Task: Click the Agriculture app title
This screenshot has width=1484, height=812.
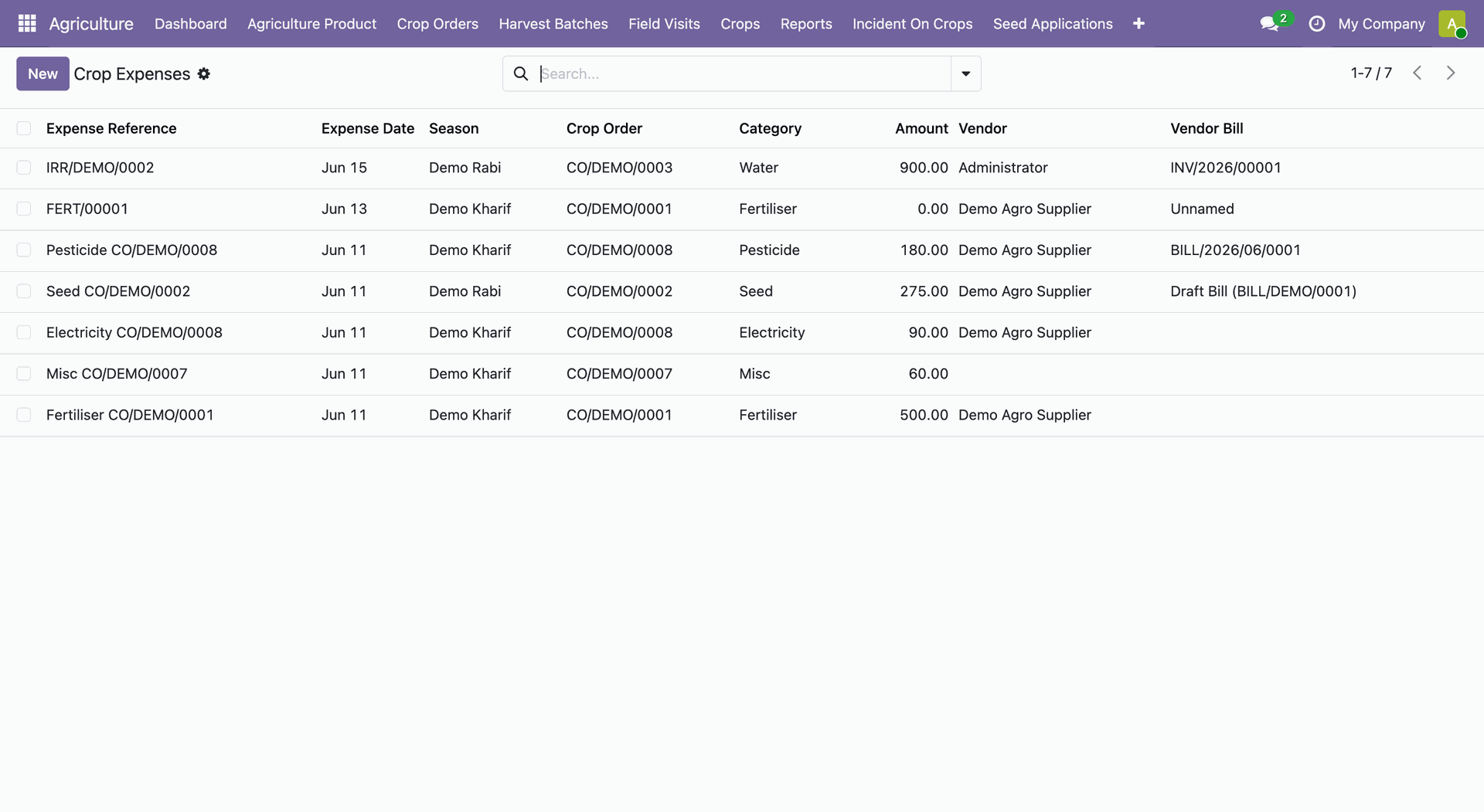Action: pos(91,24)
